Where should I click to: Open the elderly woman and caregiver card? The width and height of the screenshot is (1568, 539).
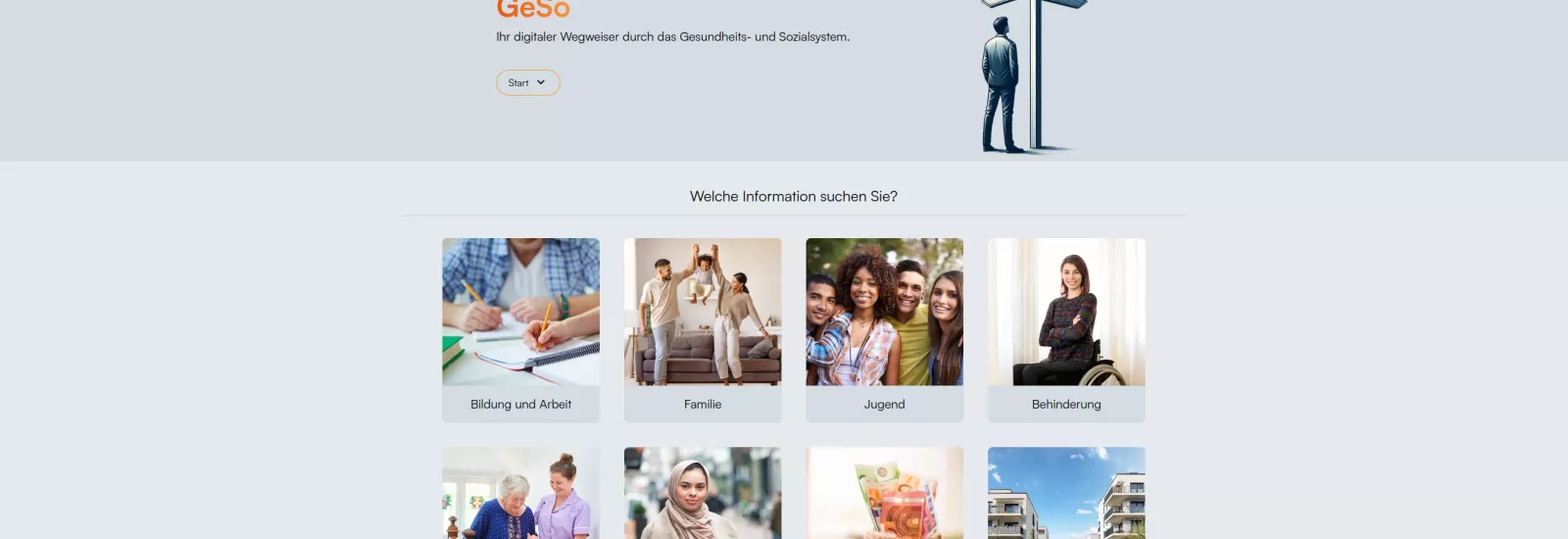[x=520, y=493]
